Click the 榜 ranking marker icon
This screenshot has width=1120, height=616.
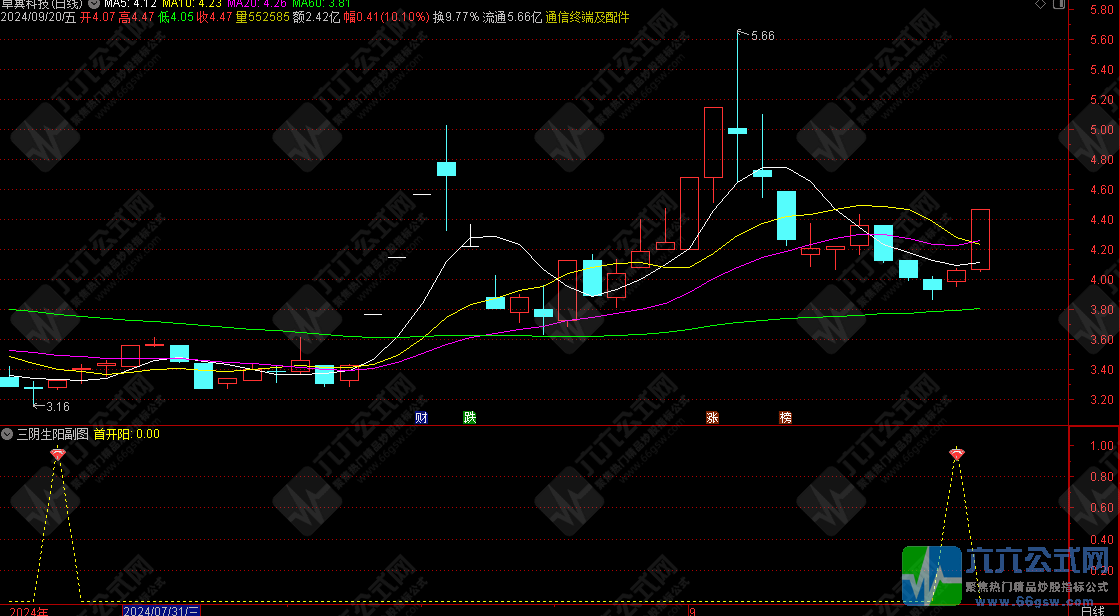click(785, 417)
